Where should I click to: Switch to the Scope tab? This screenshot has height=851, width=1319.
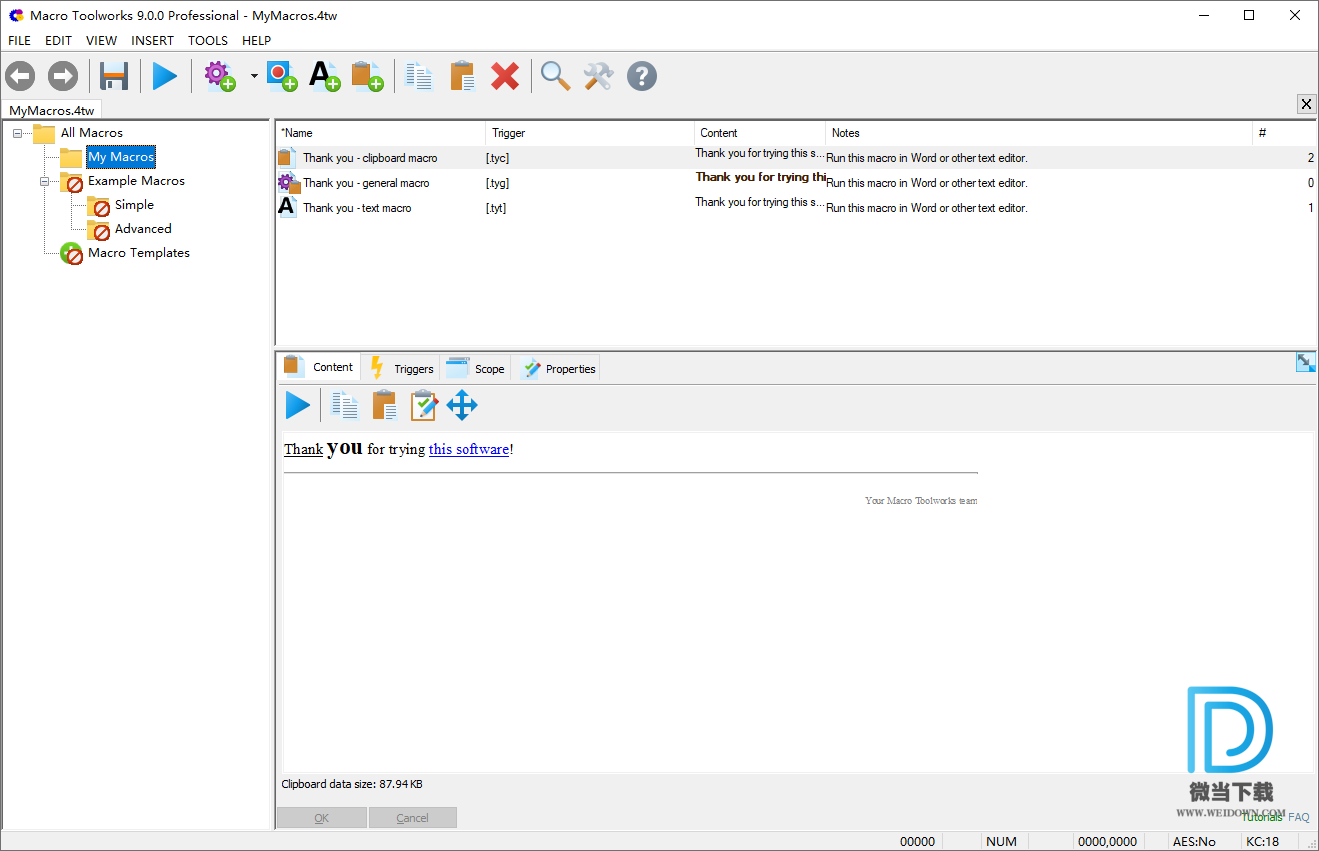(476, 368)
